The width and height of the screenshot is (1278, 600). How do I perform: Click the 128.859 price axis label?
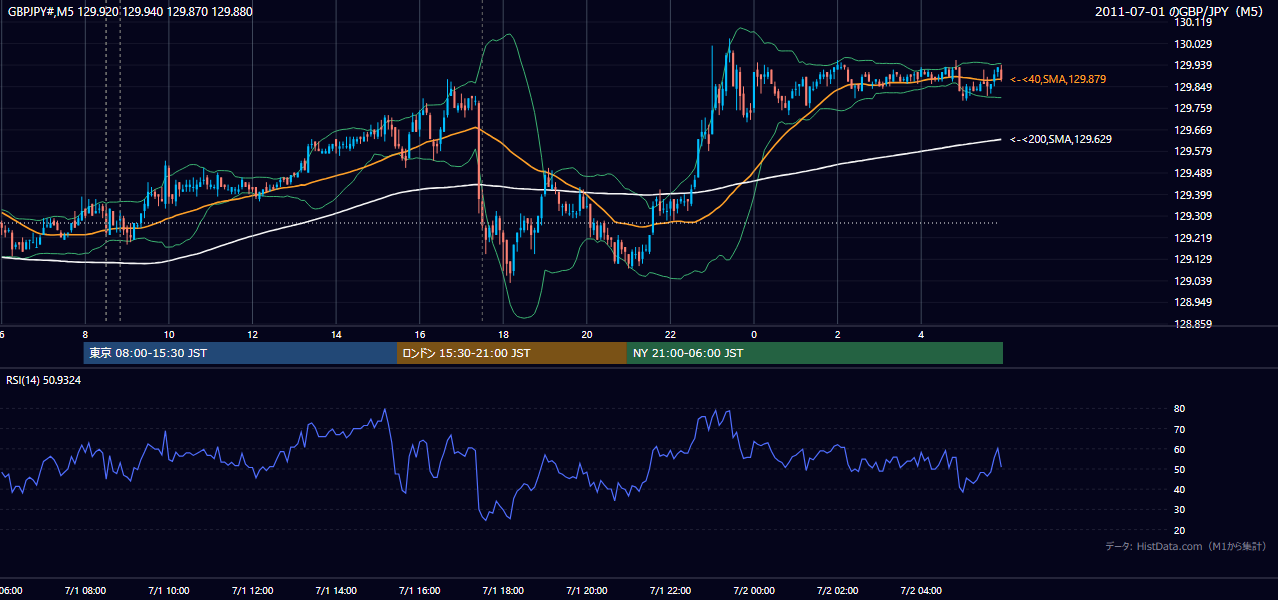[x=1193, y=324]
